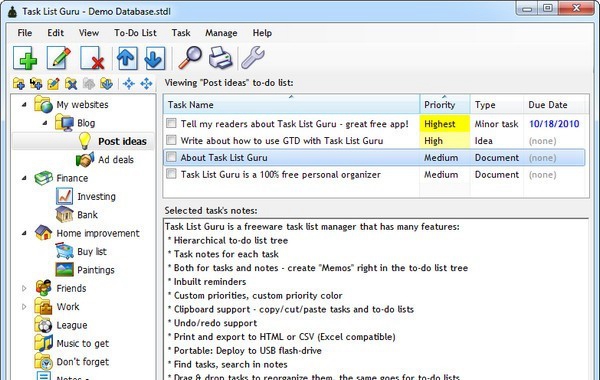600x380 pixels.
Task: Click the 'Idea' type cell
Action: [483, 140]
